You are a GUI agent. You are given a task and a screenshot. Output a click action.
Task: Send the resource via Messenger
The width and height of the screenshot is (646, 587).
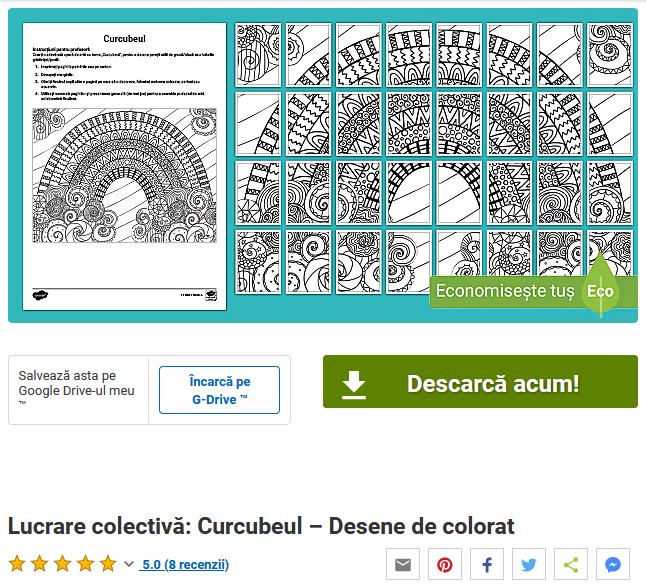[613, 564]
